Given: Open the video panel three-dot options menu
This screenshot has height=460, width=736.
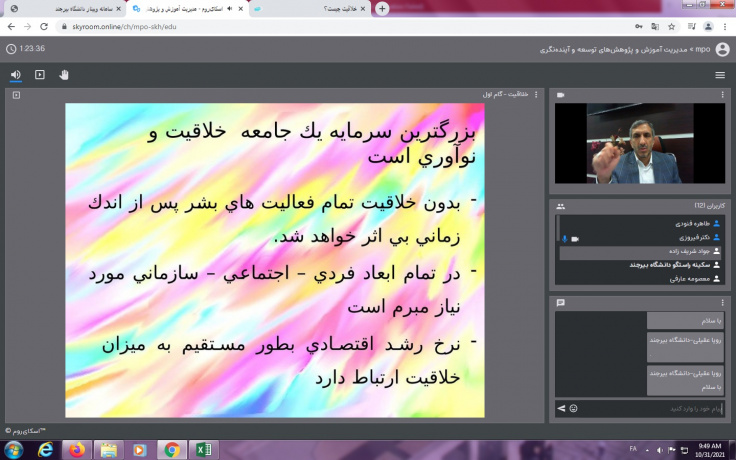Looking at the screenshot, I should (722, 95).
